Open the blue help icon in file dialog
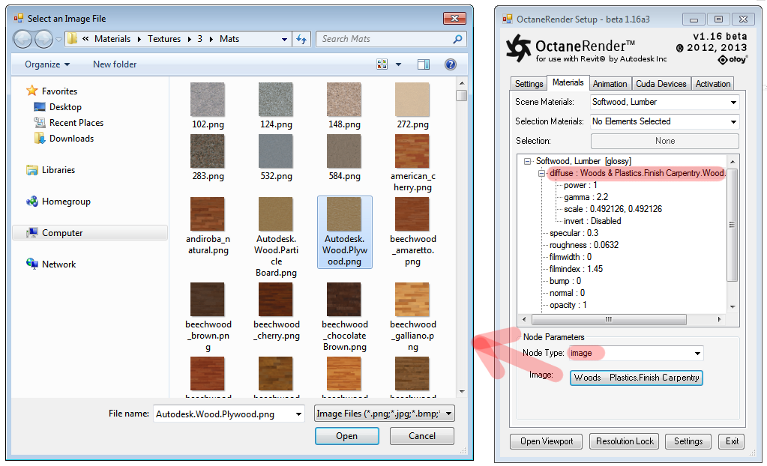The width and height of the screenshot is (767, 466). point(451,65)
